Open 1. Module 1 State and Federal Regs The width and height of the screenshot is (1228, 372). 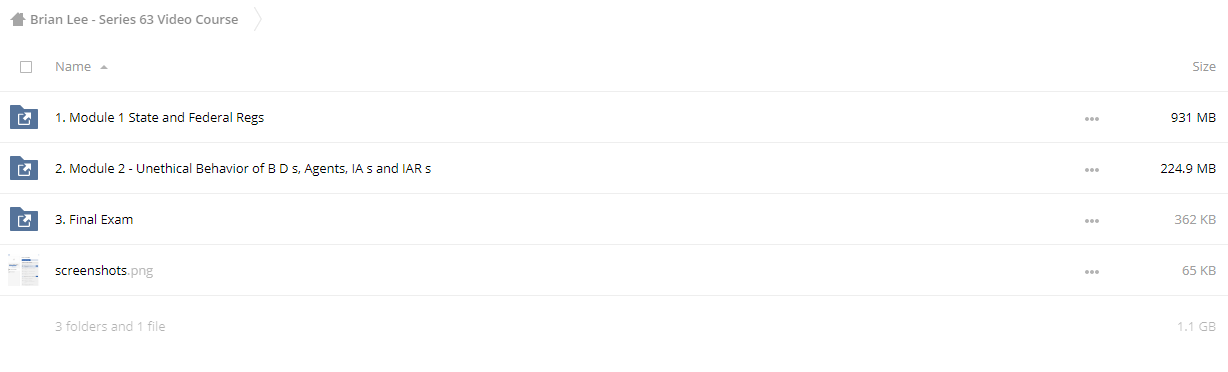160,118
